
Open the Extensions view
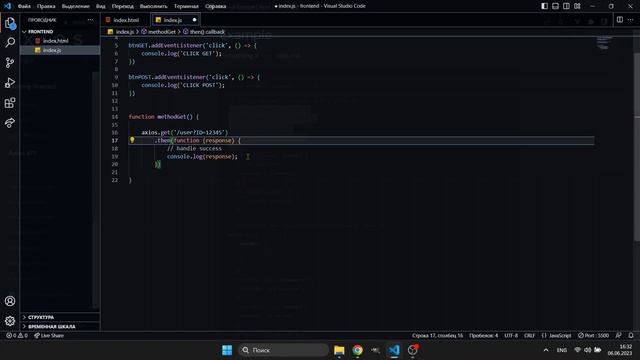click(x=10, y=102)
